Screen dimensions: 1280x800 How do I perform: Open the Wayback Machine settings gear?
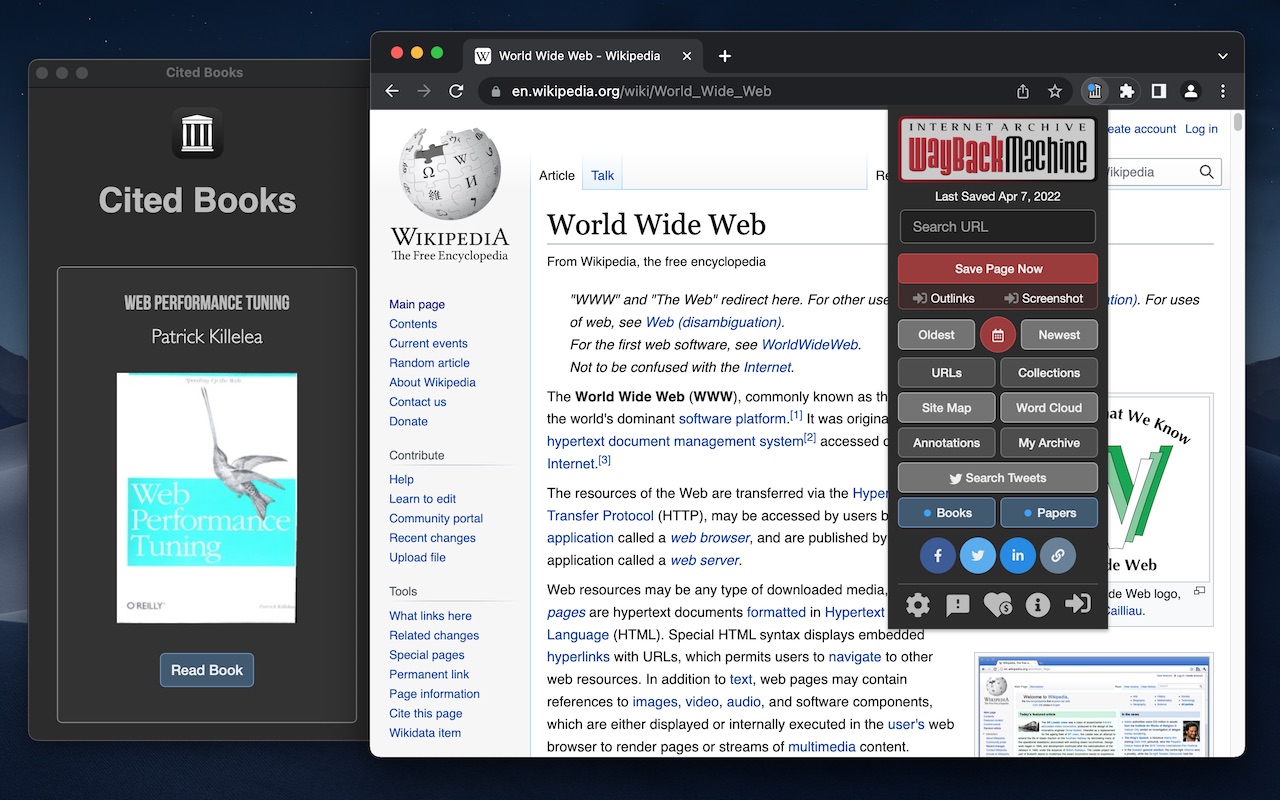[917, 605]
